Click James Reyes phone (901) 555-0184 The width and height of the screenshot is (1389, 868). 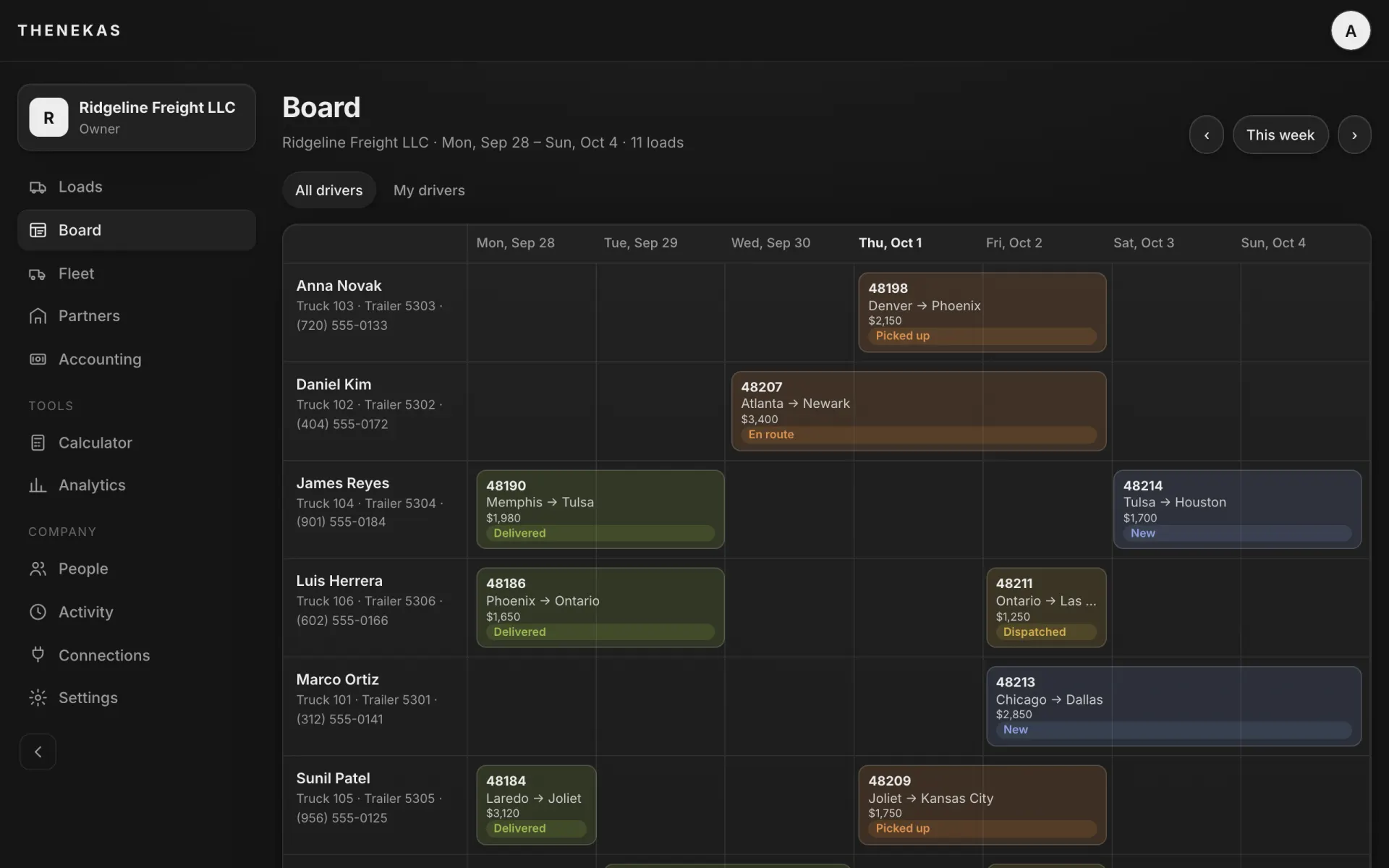coord(341,522)
